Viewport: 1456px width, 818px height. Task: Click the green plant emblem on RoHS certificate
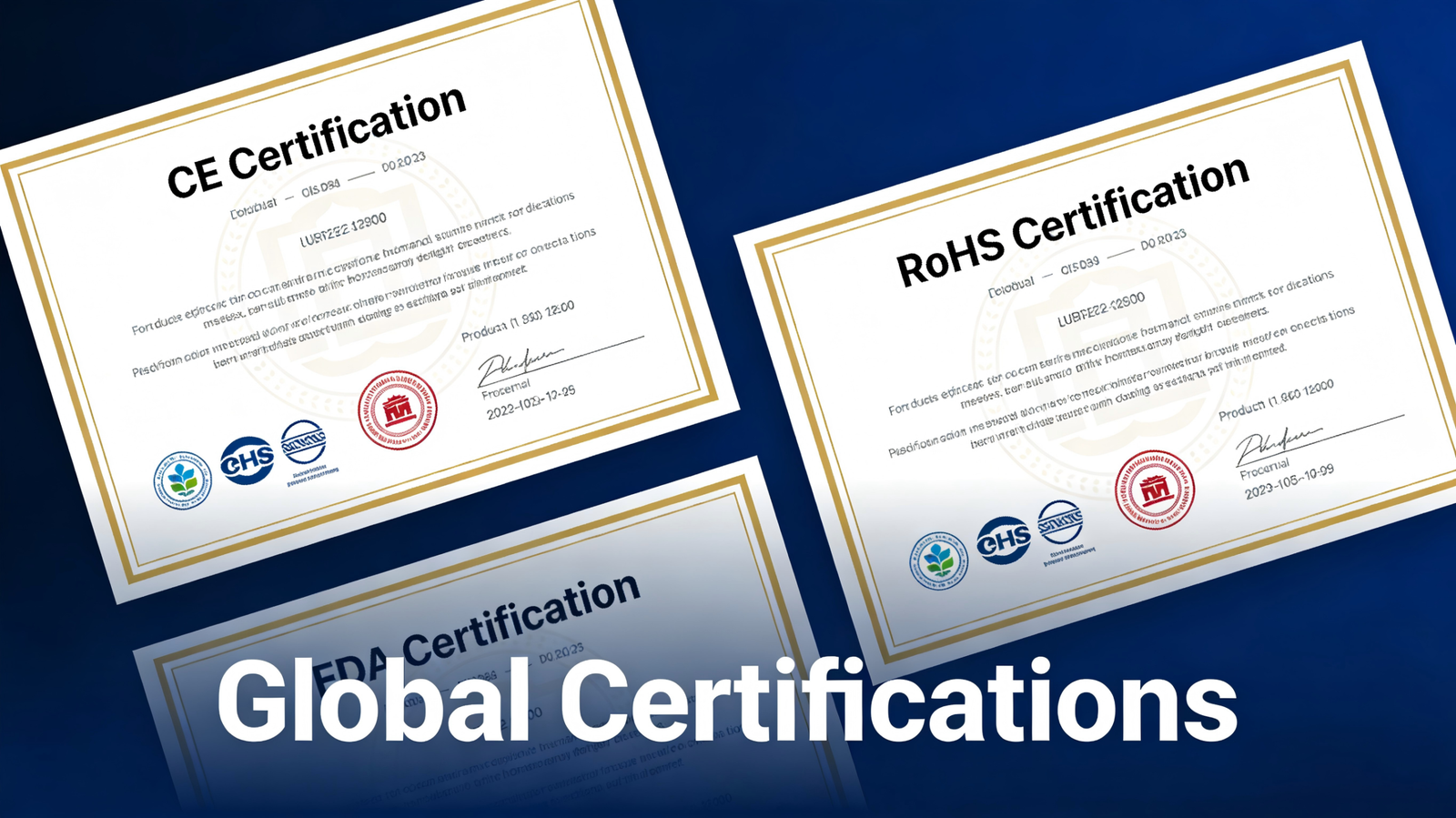point(939,560)
